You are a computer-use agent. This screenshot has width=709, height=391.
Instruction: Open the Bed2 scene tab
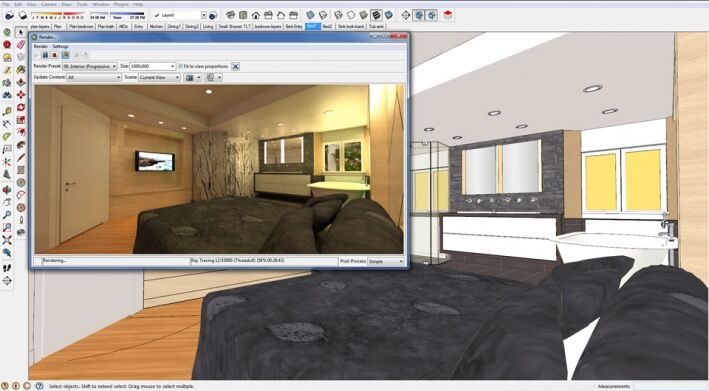coord(327,27)
